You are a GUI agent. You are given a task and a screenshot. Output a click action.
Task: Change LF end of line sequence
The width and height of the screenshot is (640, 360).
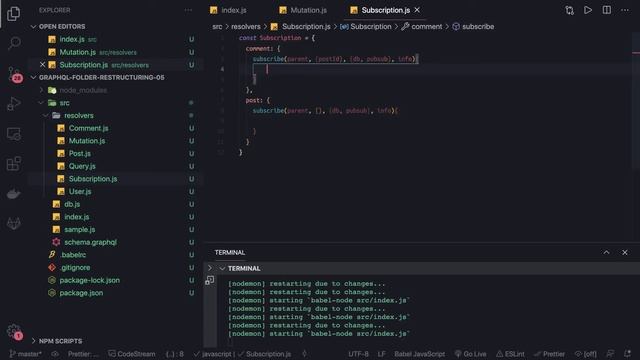(381, 354)
